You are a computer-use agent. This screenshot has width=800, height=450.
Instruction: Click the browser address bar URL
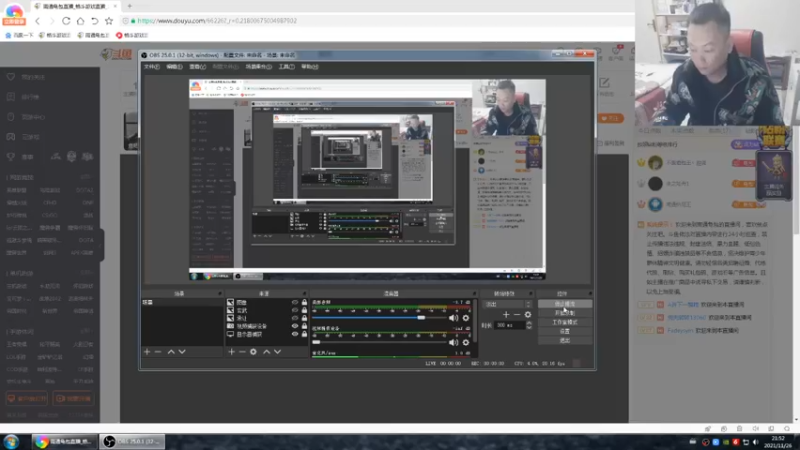(x=217, y=21)
